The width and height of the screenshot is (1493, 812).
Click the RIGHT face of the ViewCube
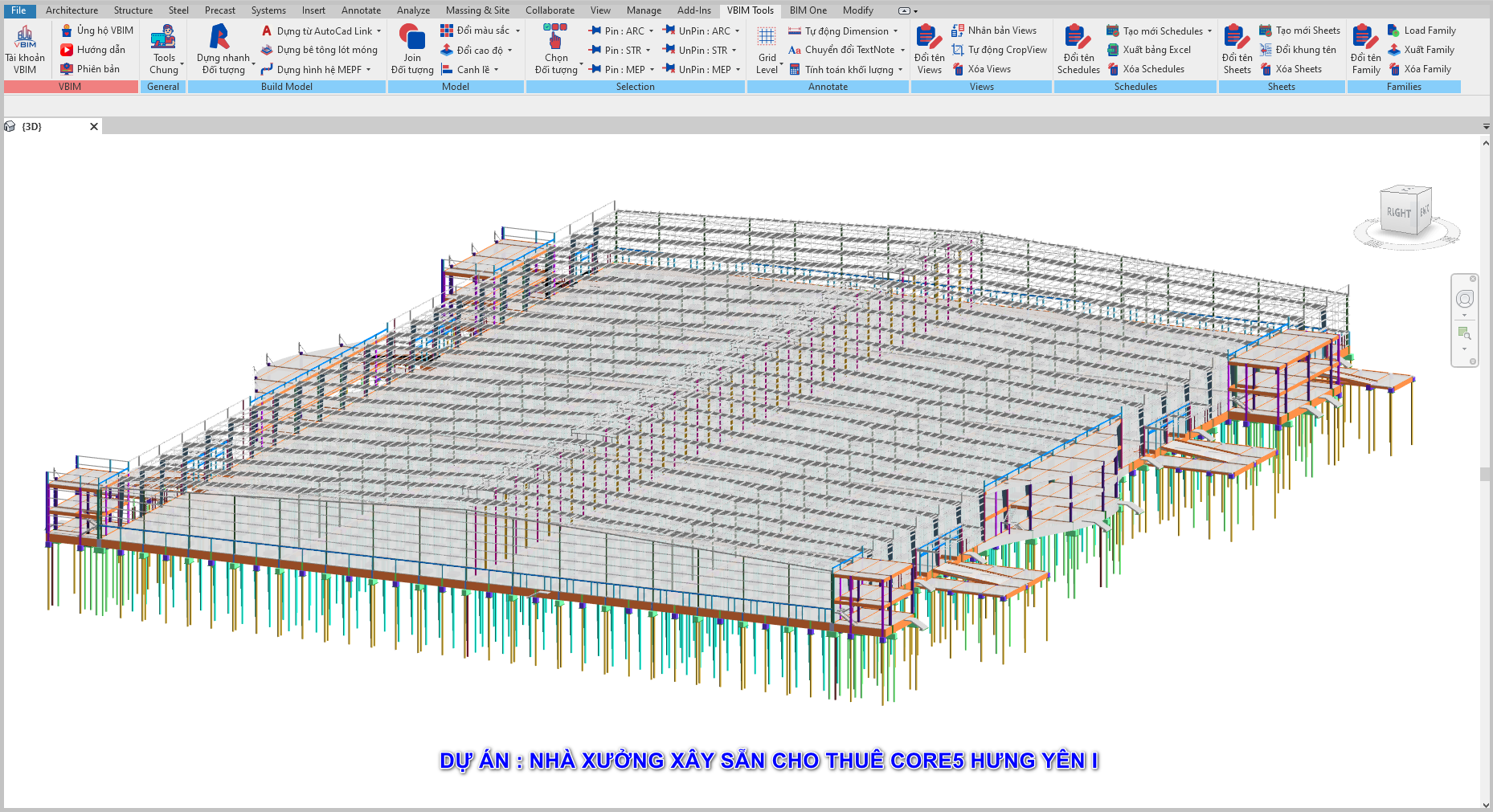click(1398, 212)
